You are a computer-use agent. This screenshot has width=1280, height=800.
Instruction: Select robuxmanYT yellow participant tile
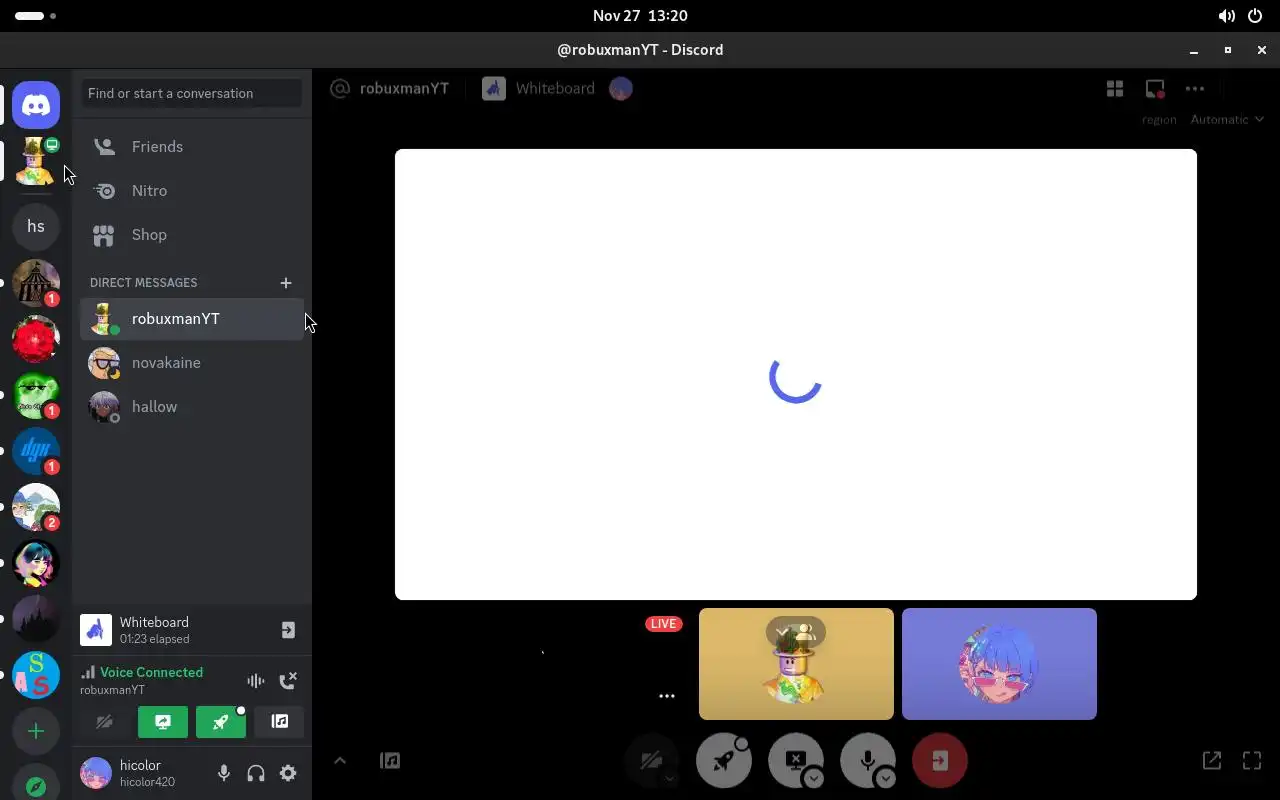point(796,664)
